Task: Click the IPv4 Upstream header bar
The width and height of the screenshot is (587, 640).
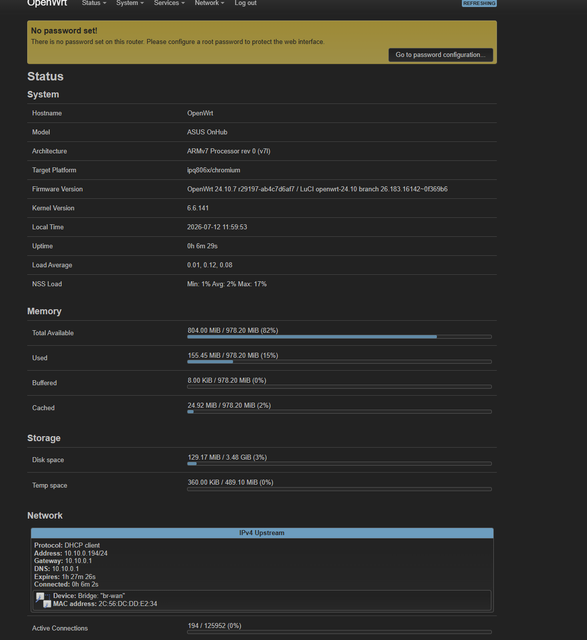Action: pyautogui.click(x=262, y=533)
